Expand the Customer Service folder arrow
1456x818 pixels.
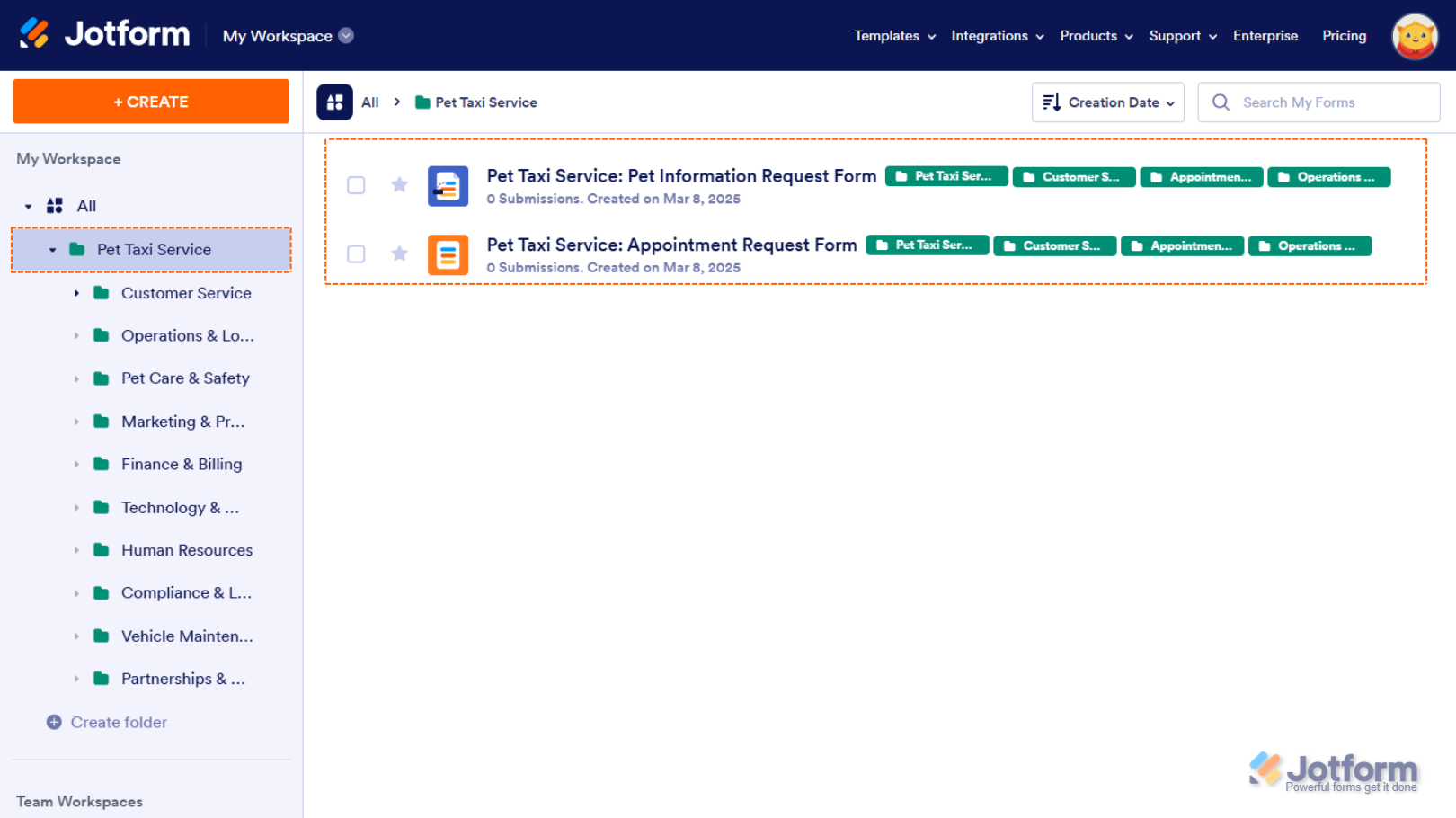click(x=76, y=293)
